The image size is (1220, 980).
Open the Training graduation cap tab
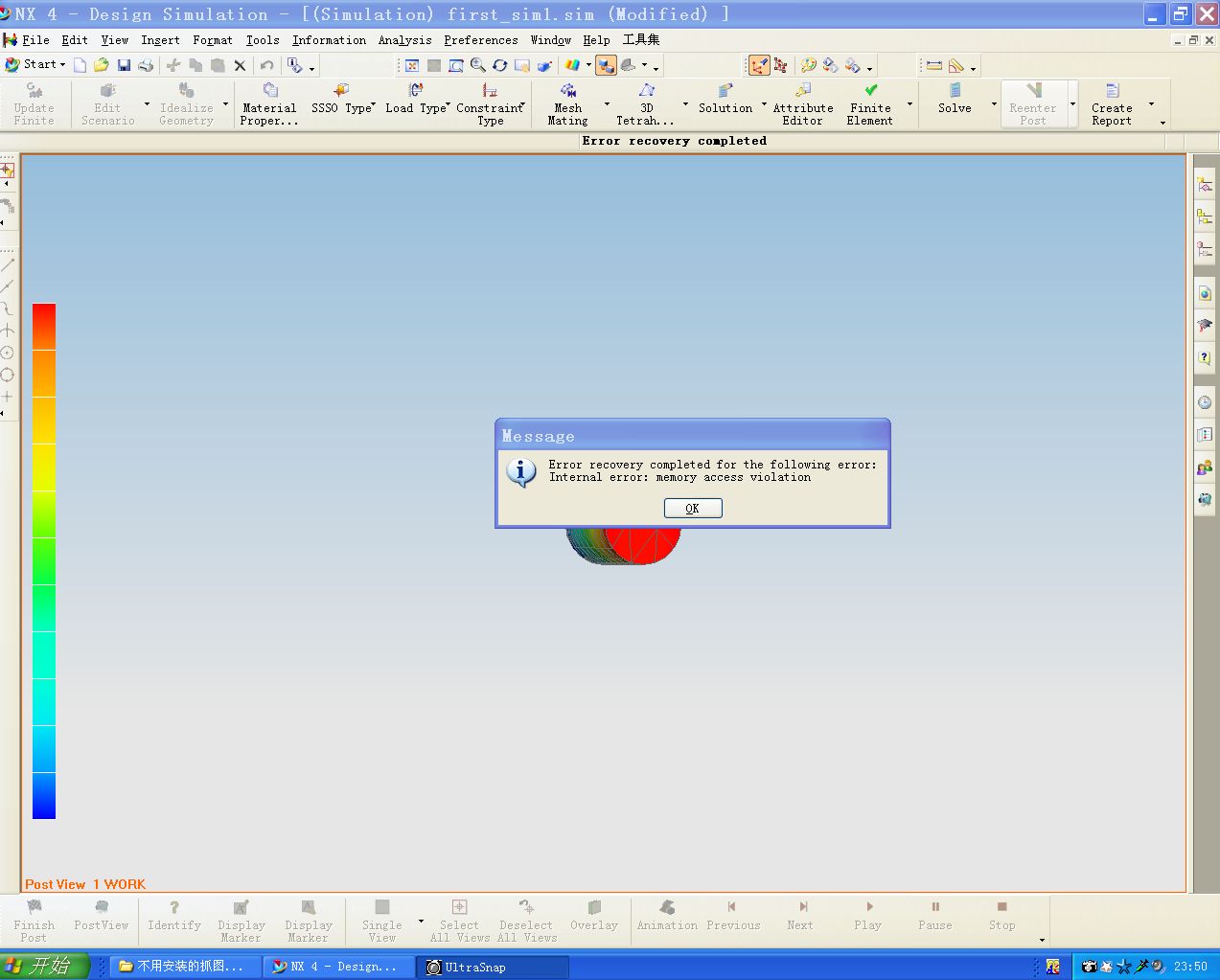(x=1205, y=327)
